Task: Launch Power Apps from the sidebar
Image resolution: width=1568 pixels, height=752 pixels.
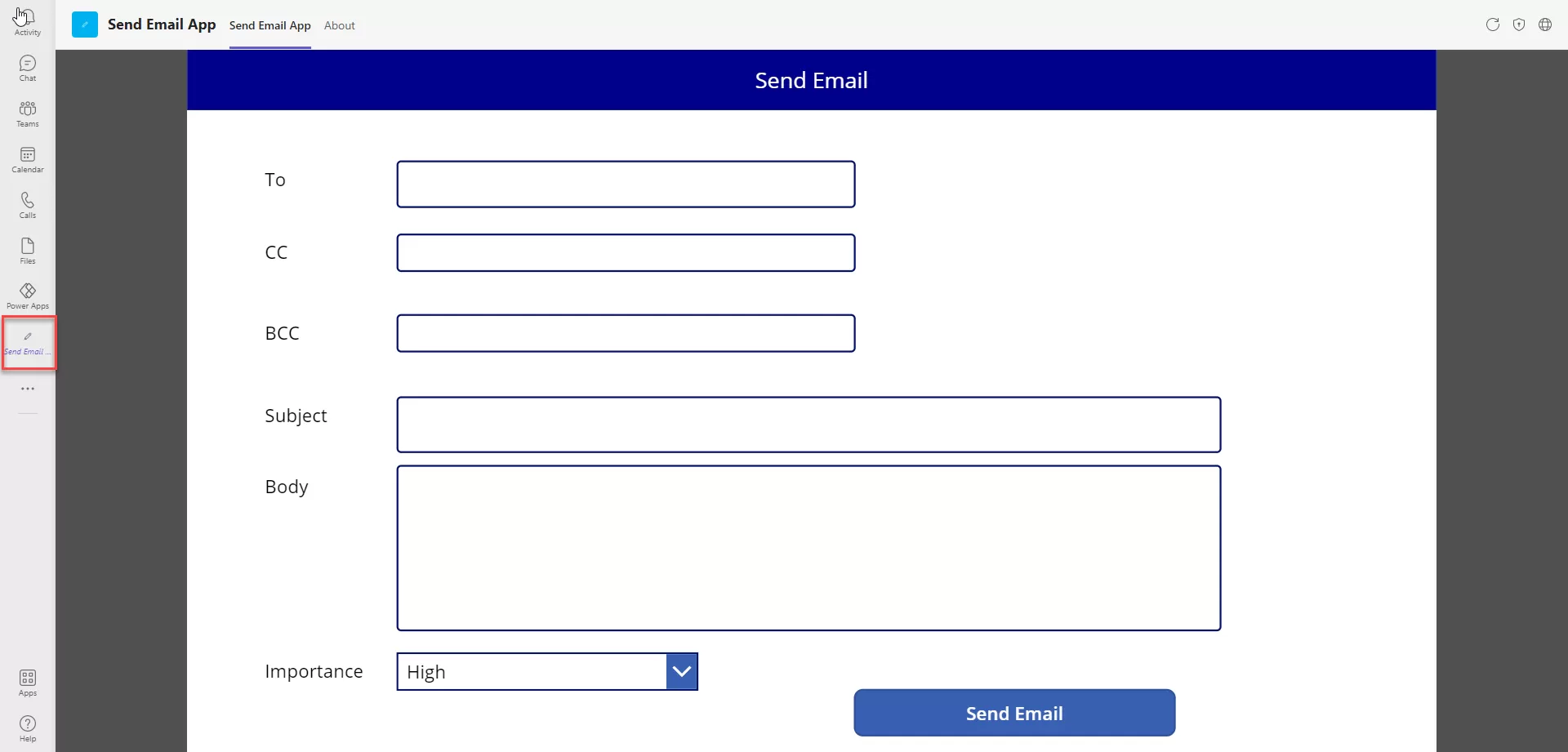Action: 28,296
